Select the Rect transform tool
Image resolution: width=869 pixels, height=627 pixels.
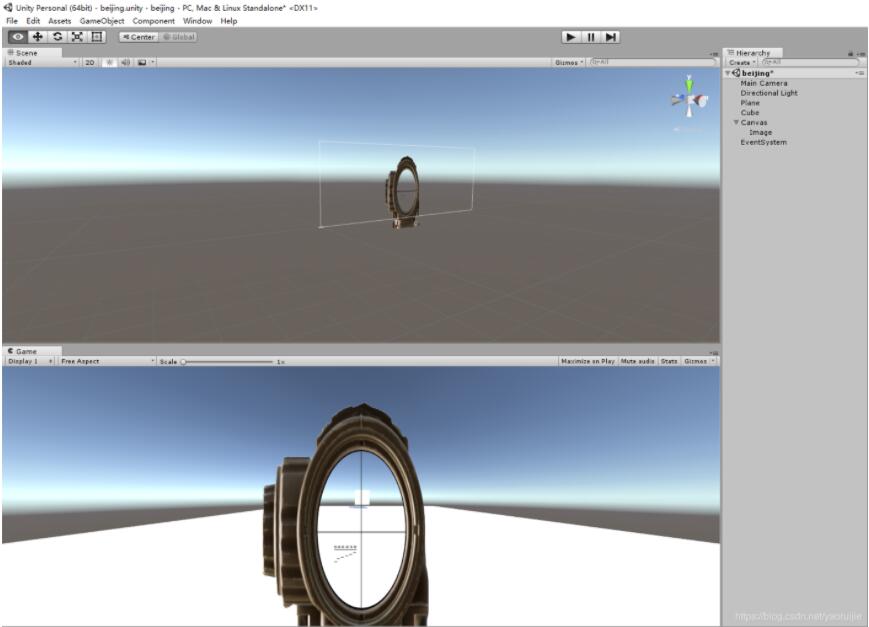coord(97,37)
